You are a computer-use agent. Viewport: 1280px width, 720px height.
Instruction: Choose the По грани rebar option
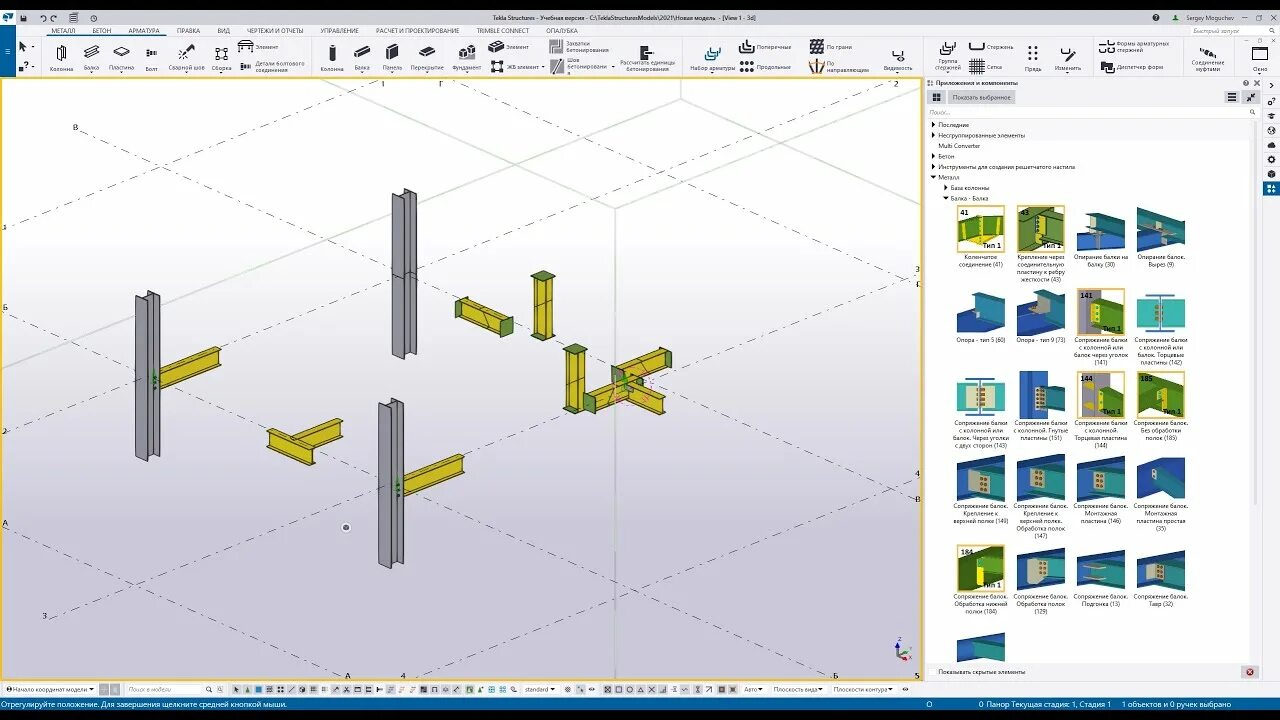[x=831, y=47]
